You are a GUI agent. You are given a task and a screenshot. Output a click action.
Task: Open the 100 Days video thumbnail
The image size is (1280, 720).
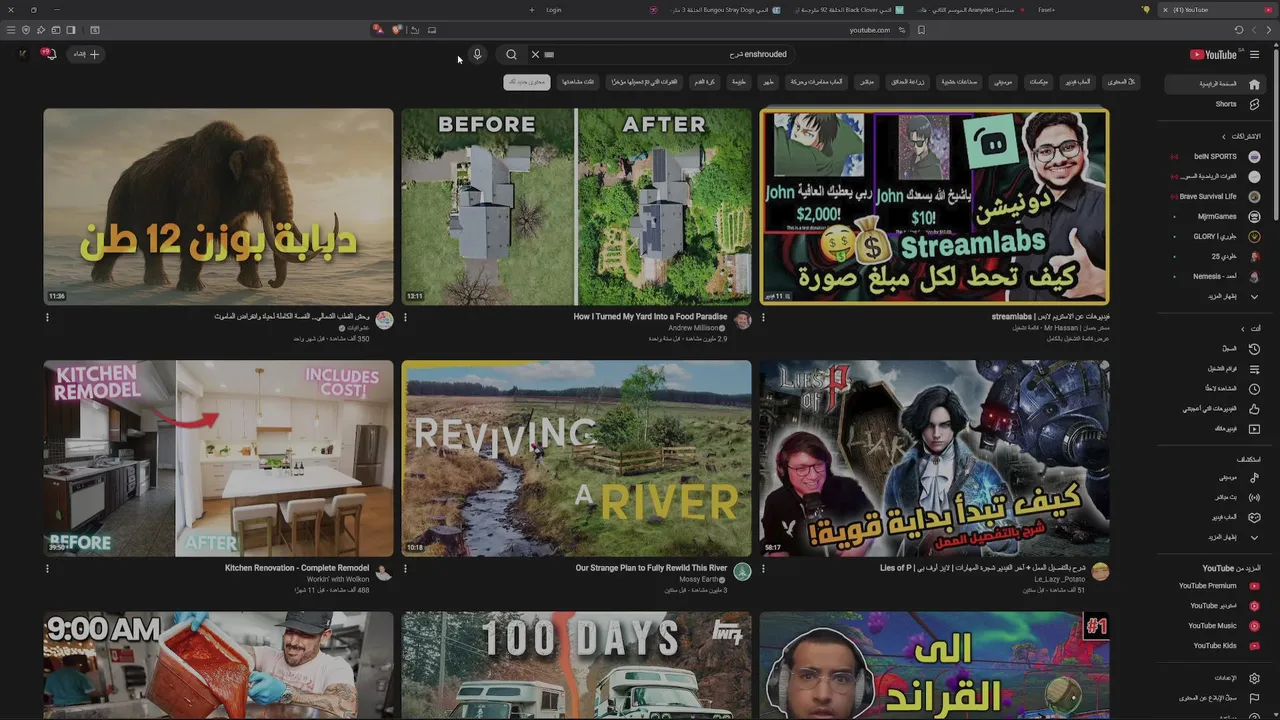point(576,666)
